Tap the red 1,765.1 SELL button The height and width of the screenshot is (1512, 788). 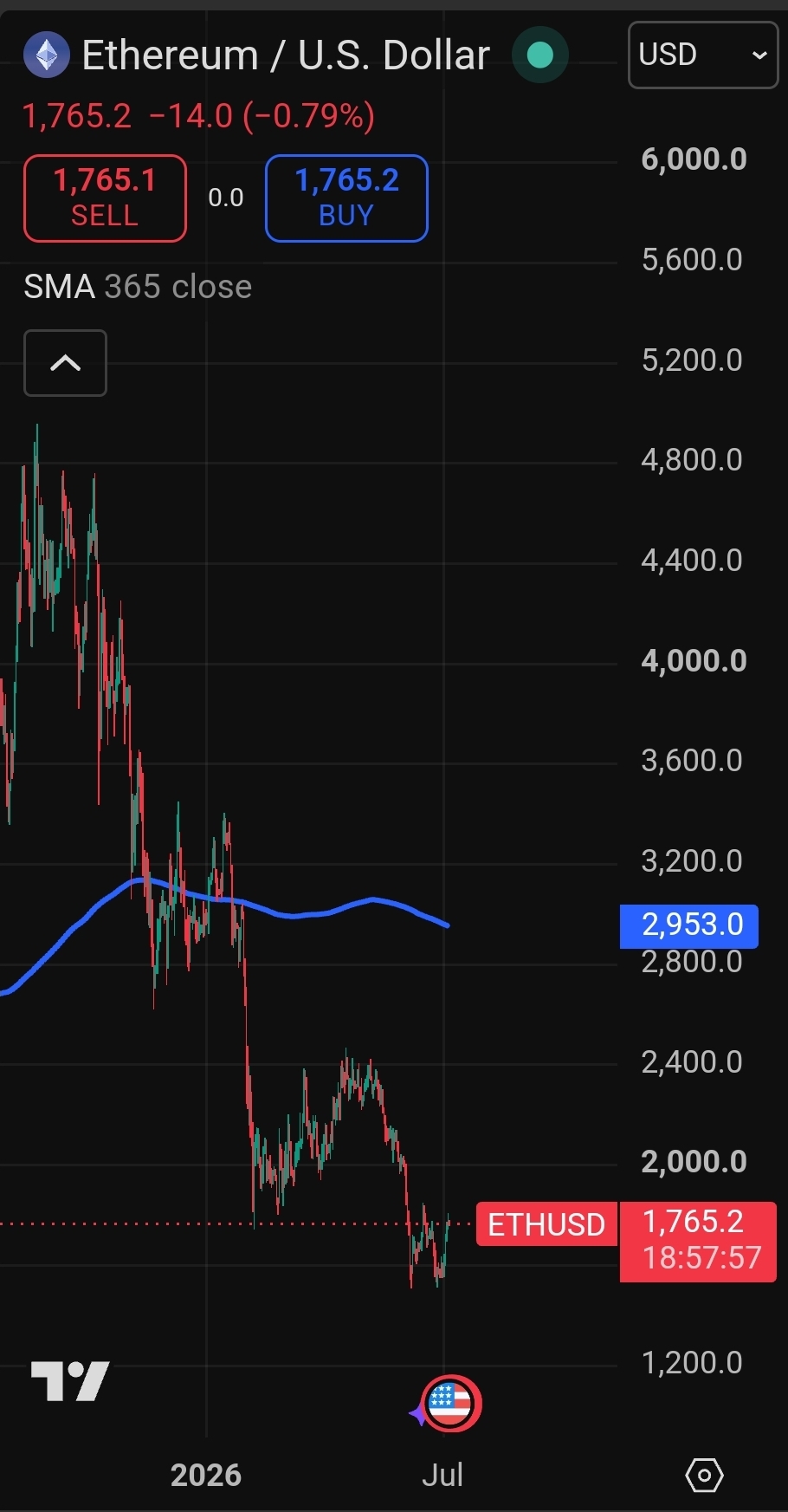point(105,198)
